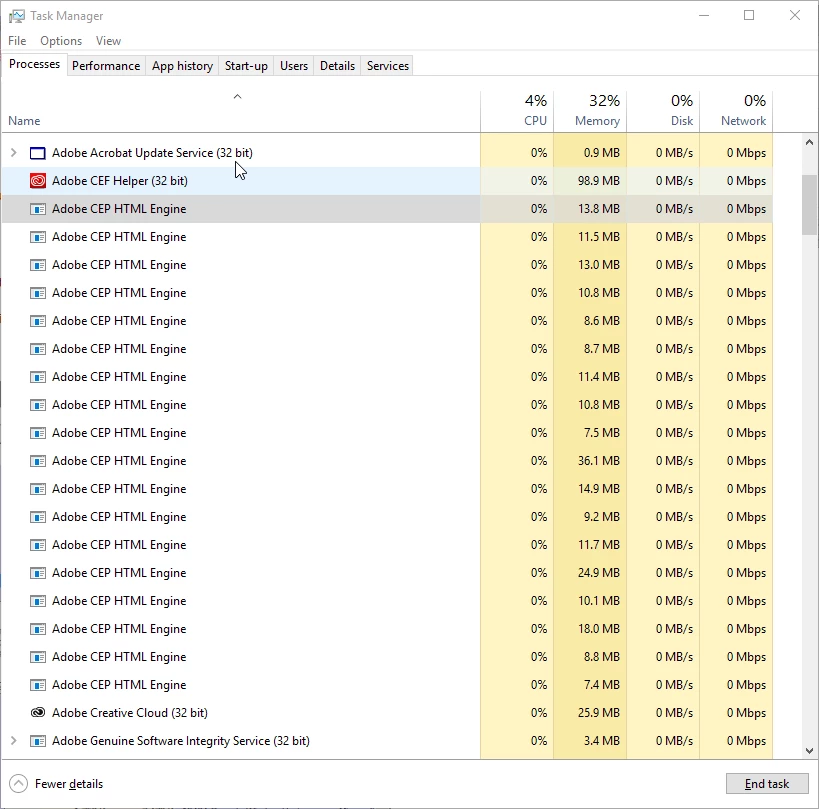The height and width of the screenshot is (809, 819).
Task: Select the CEP HTML Engine using 13.0 MB
Action: click(387, 265)
